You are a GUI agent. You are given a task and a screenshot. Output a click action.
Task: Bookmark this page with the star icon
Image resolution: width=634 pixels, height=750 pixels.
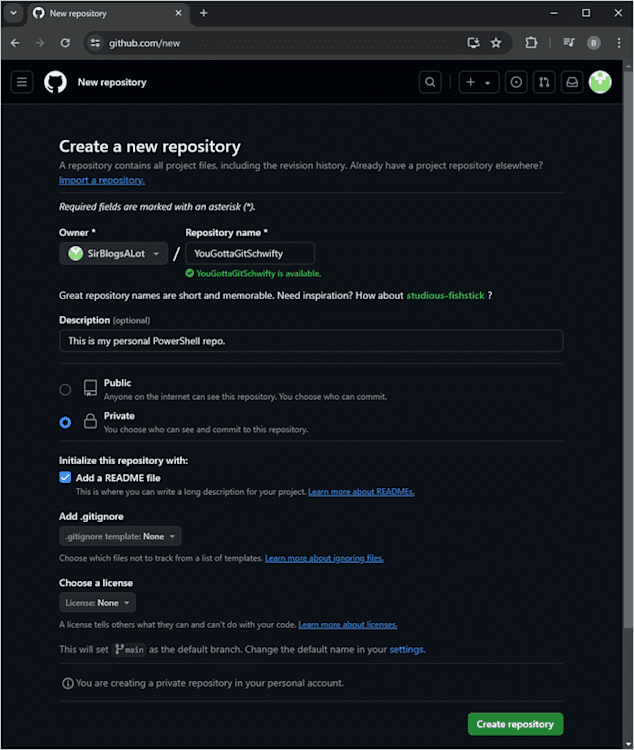[x=496, y=43]
